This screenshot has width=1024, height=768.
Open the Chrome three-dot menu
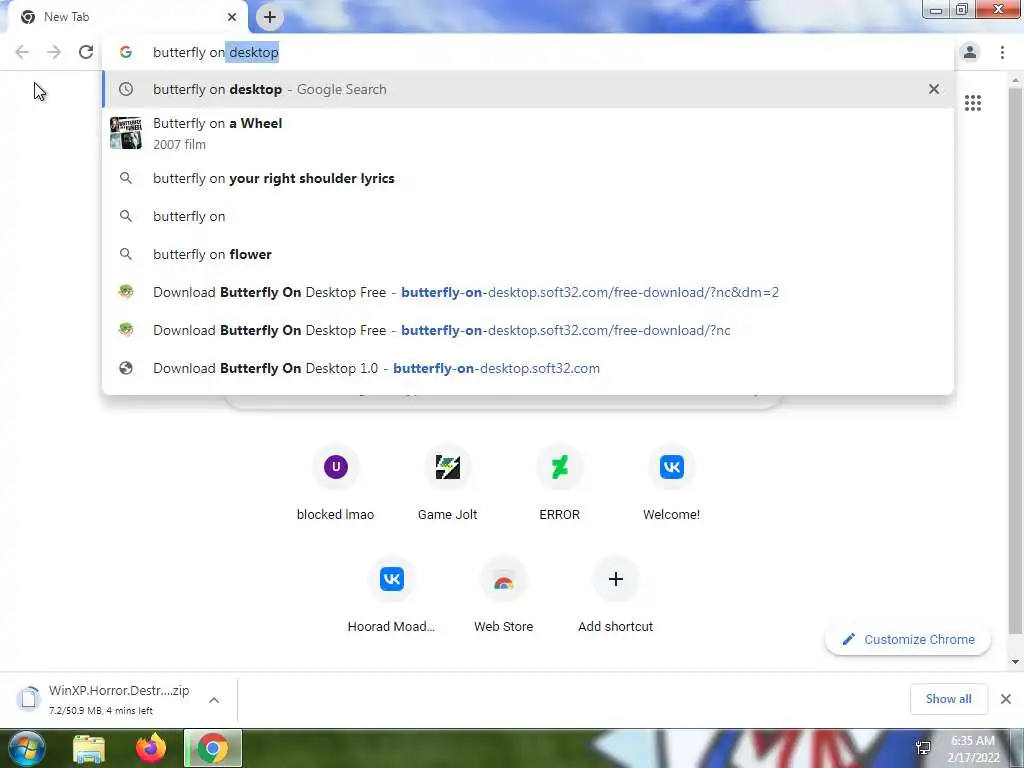(x=1002, y=52)
